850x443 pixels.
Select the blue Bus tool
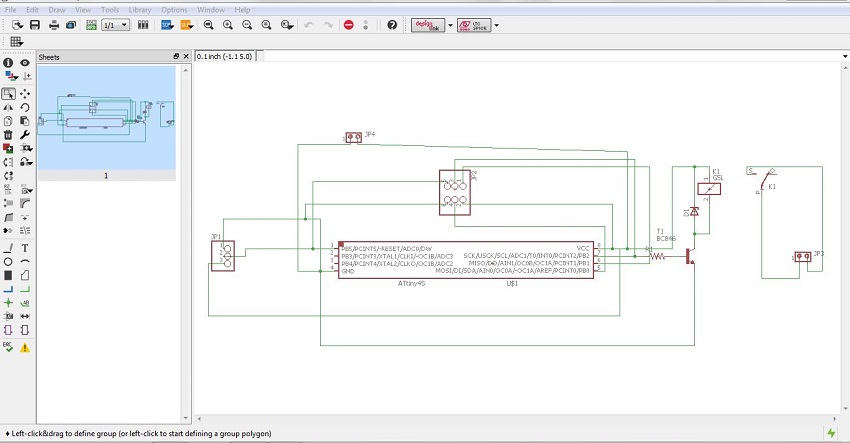tap(8, 289)
